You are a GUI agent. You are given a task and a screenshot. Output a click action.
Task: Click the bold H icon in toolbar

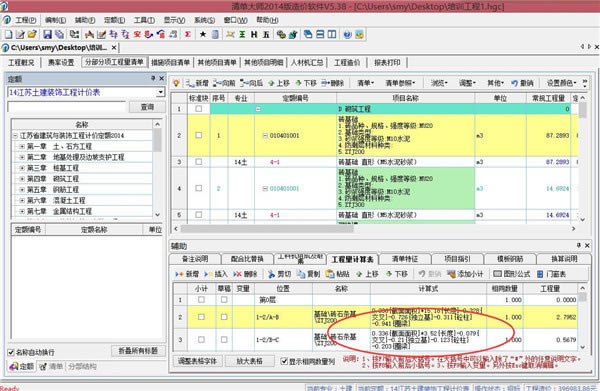tap(254, 34)
